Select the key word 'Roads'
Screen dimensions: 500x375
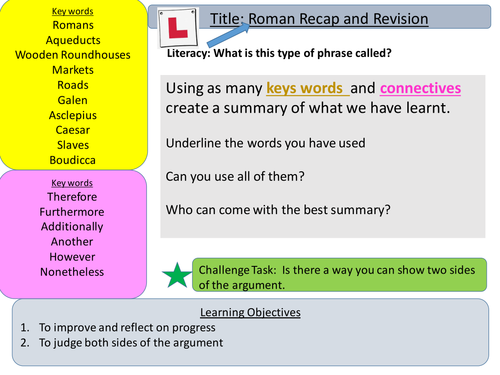(x=73, y=85)
